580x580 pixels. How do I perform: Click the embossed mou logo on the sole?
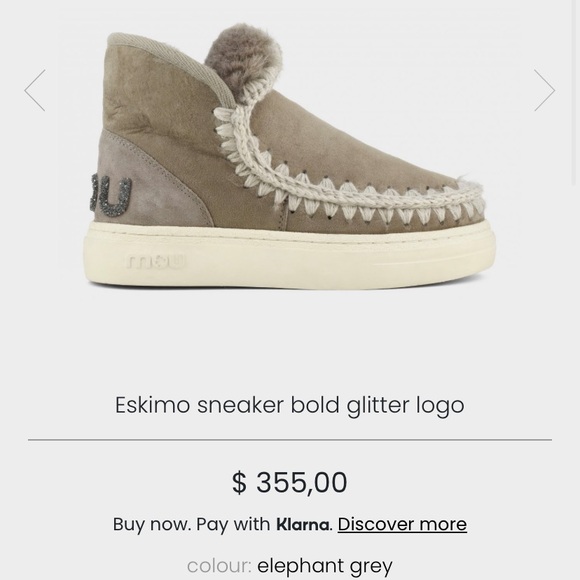click(x=156, y=262)
